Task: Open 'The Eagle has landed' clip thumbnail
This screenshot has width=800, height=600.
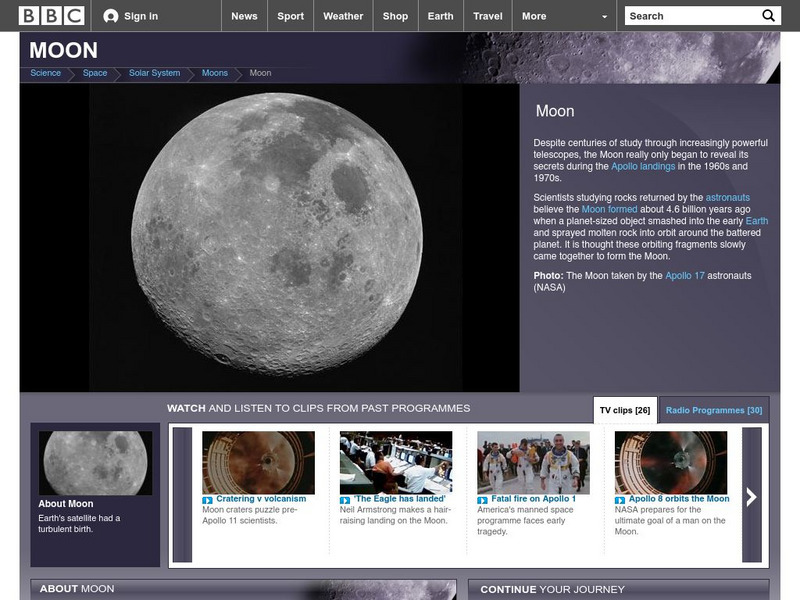Action: [x=396, y=462]
